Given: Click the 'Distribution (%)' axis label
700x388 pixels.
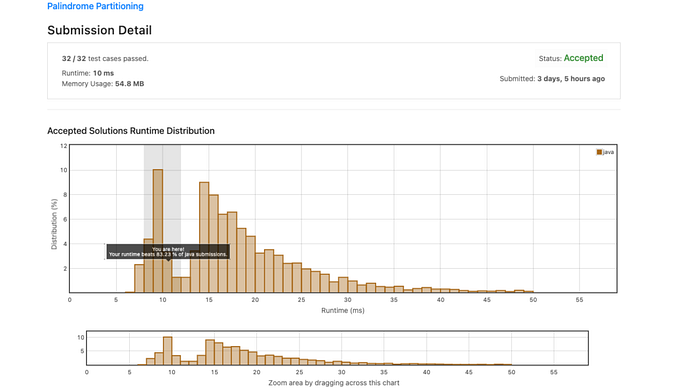Looking at the screenshot, I should click(54, 224).
